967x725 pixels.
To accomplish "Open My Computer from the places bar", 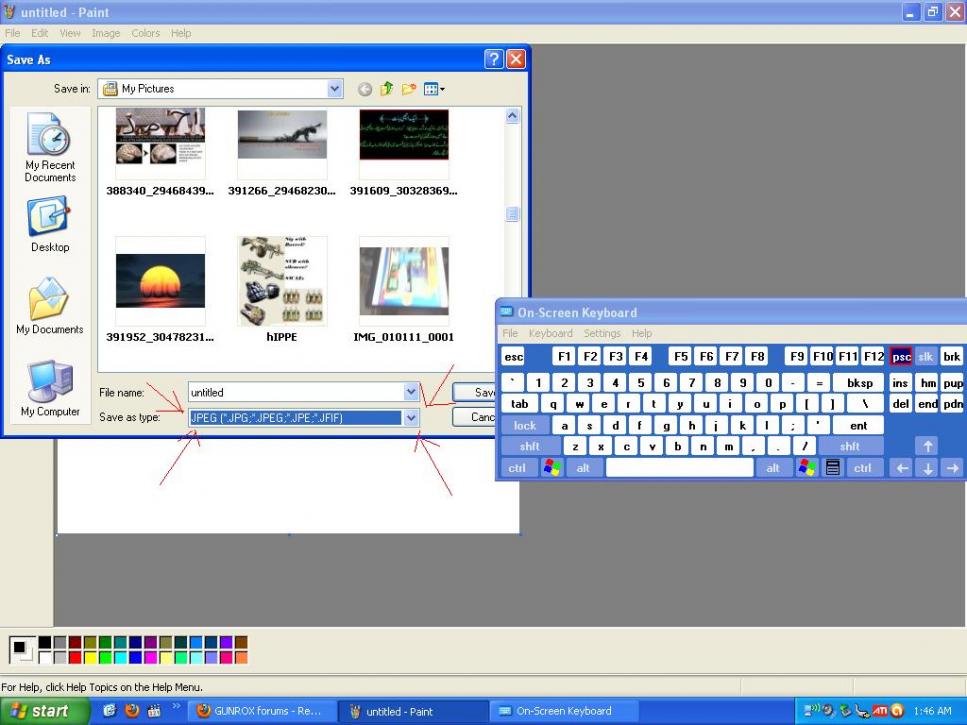I will 50,388.
